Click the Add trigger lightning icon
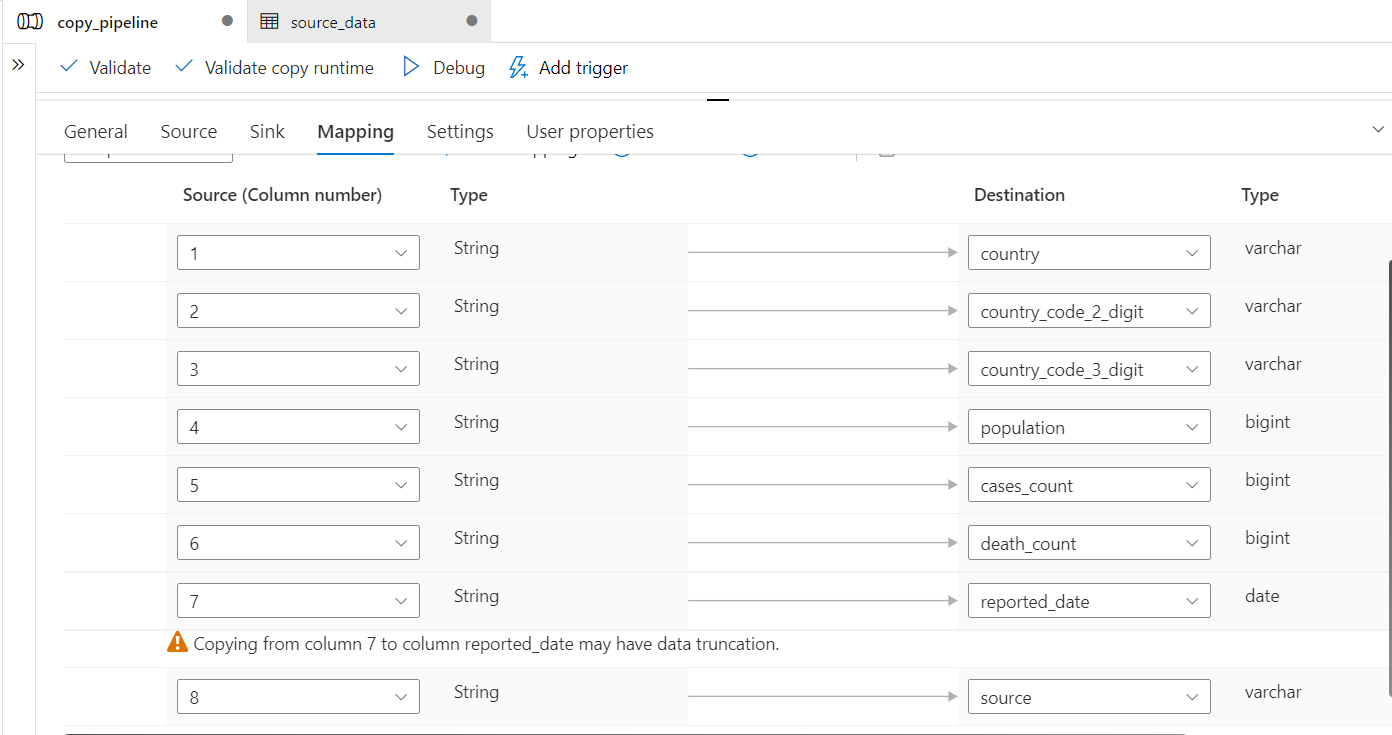This screenshot has width=1392, height=735. click(518, 68)
